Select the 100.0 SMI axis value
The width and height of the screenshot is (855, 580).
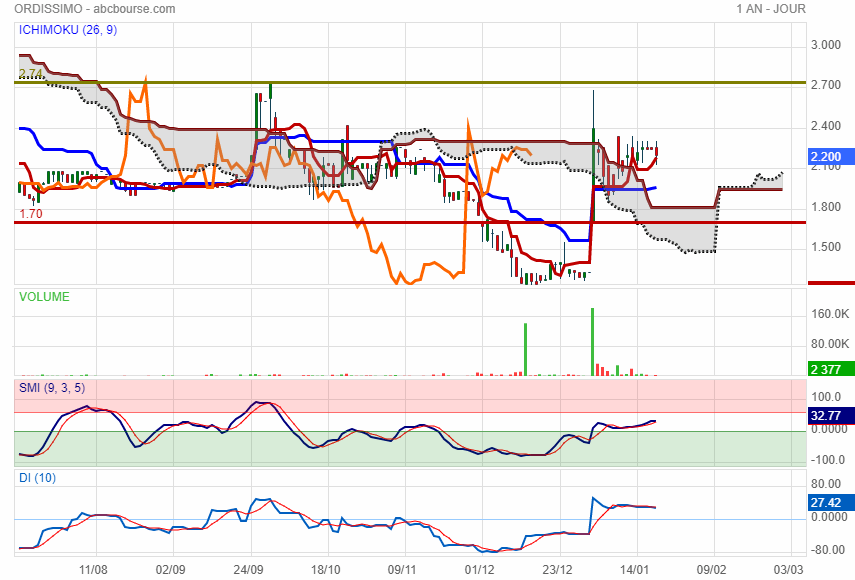tap(826, 397)
